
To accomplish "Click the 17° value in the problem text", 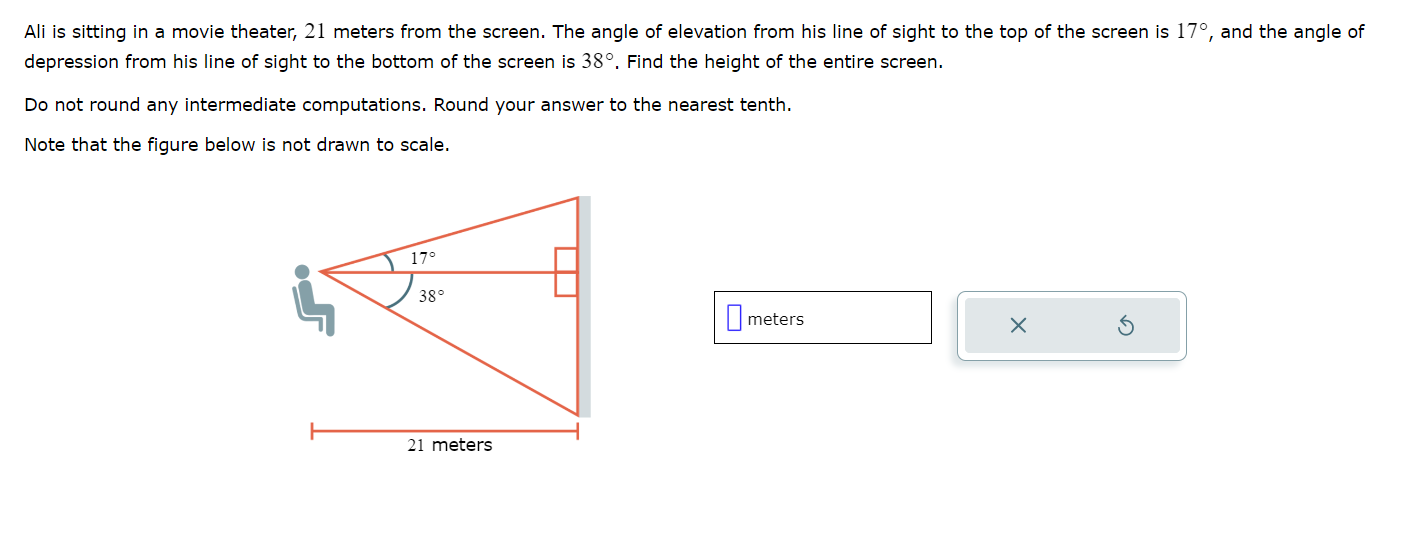I will [x=1193, y=31].
